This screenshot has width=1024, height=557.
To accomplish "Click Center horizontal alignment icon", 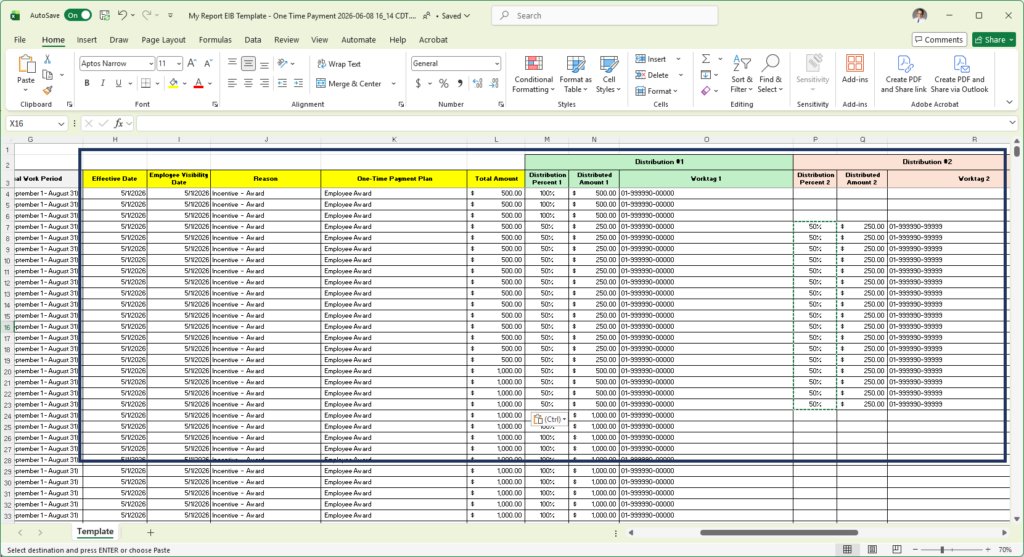I will (x=248, y=84).
